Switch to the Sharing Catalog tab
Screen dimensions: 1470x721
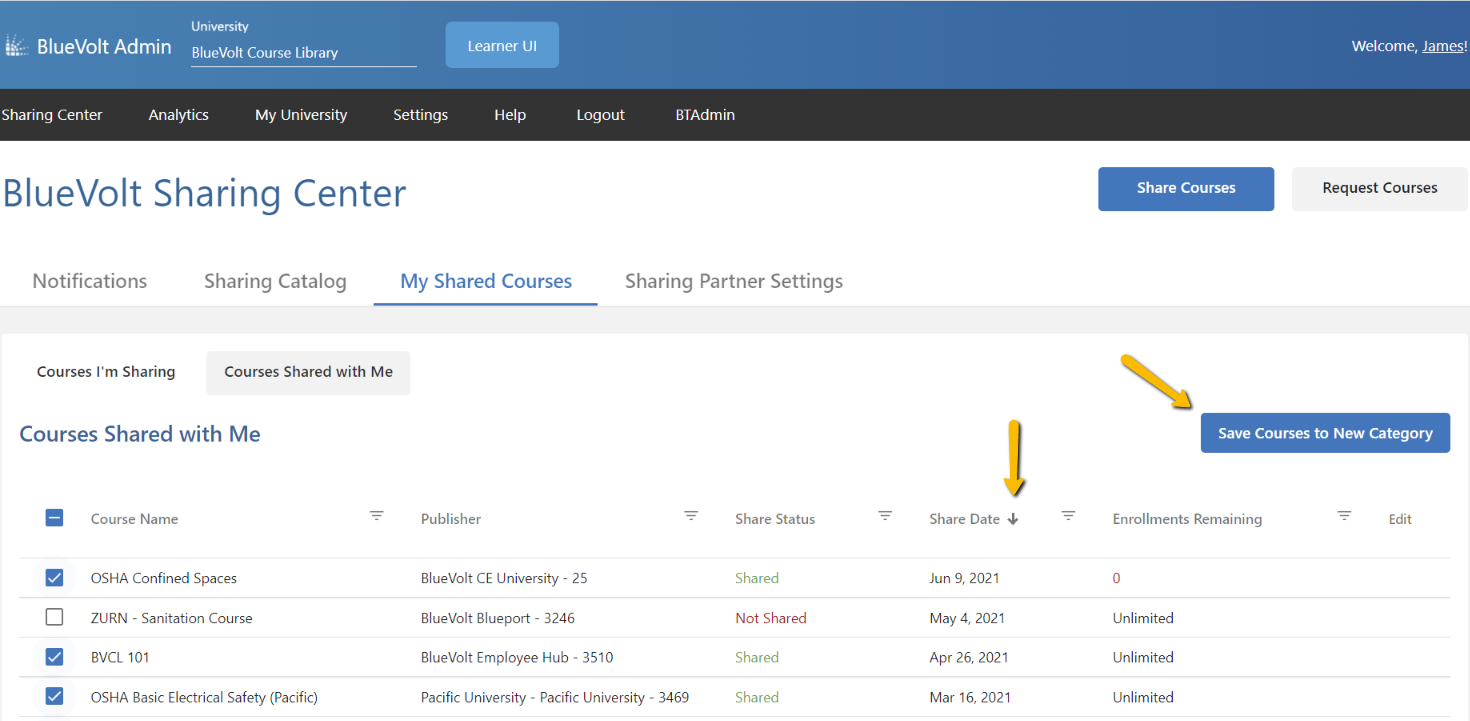(275, 281)
